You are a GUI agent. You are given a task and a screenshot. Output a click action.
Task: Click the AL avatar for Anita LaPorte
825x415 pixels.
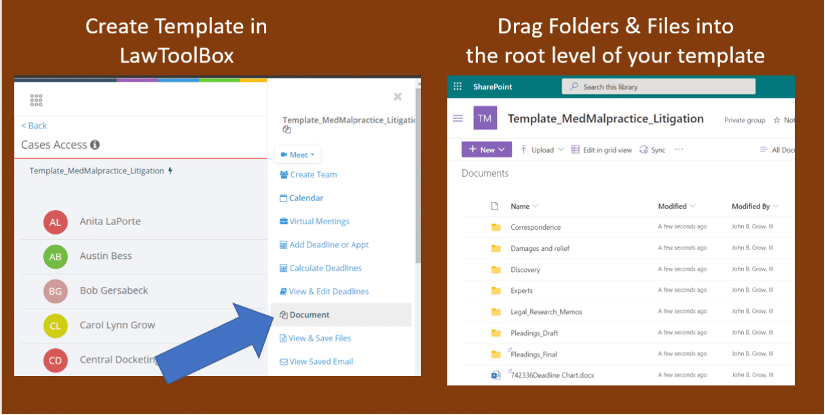(x=55, y=222)
